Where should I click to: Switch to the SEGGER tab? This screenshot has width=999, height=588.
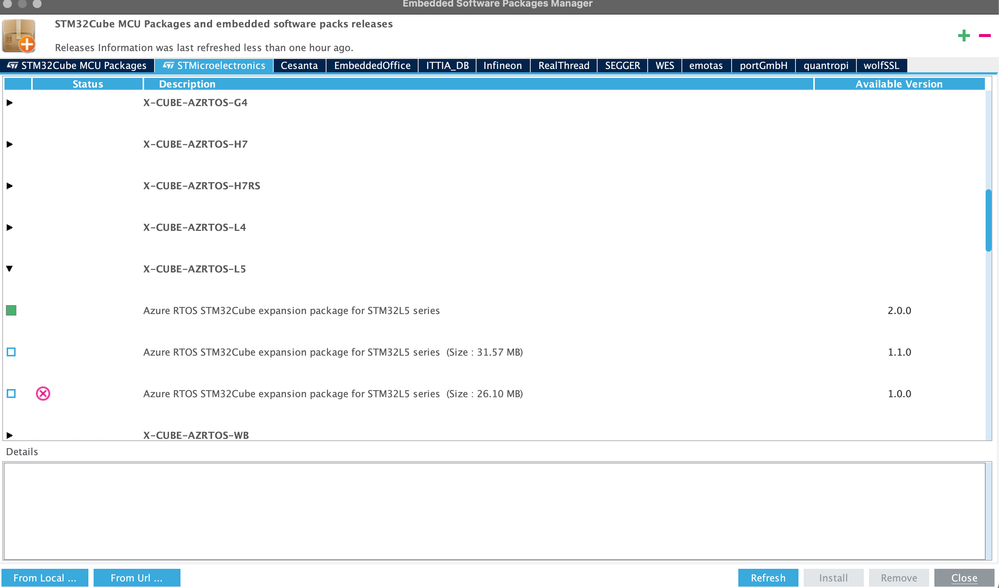622,66
